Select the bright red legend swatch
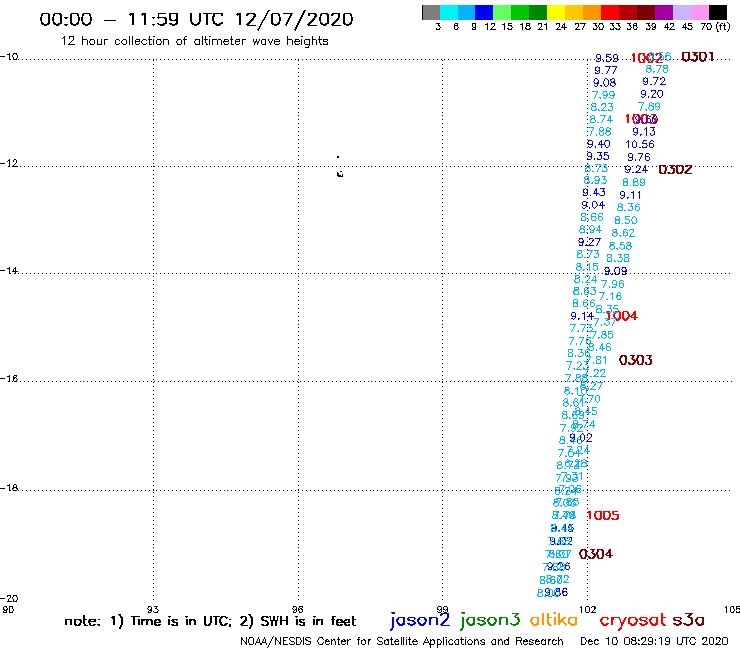 click(610, 12)
